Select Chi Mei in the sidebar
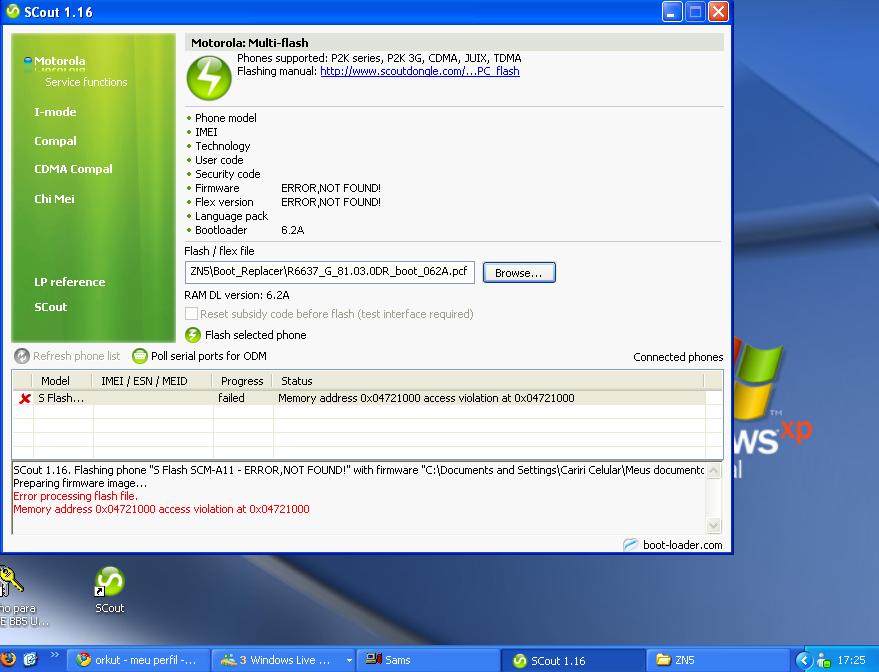Viewport: 879px width, 672px height. click(x=54, y=198)
